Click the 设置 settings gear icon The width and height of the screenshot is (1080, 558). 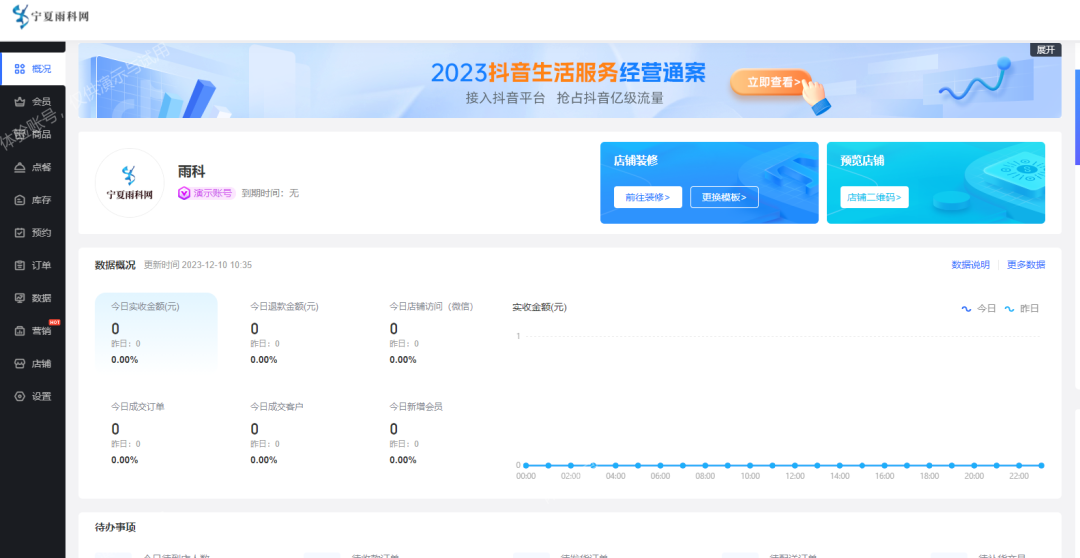pyautogui.click(x=20, y=397)
